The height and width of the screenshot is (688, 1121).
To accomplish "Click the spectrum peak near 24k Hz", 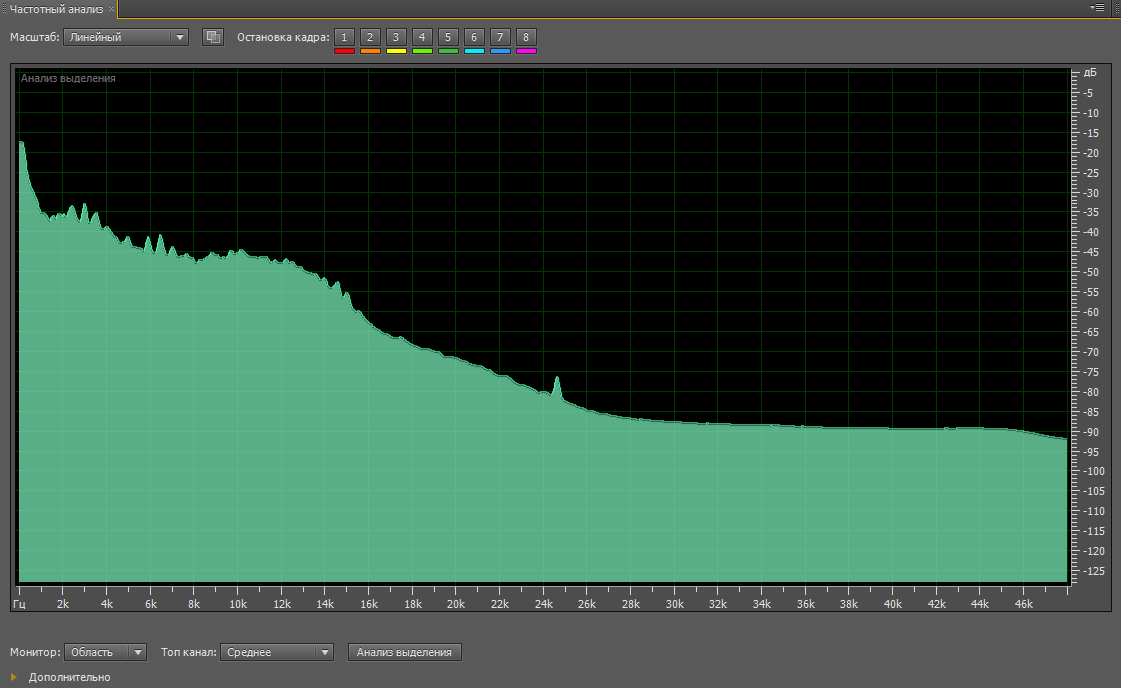I will coord(557,380).
